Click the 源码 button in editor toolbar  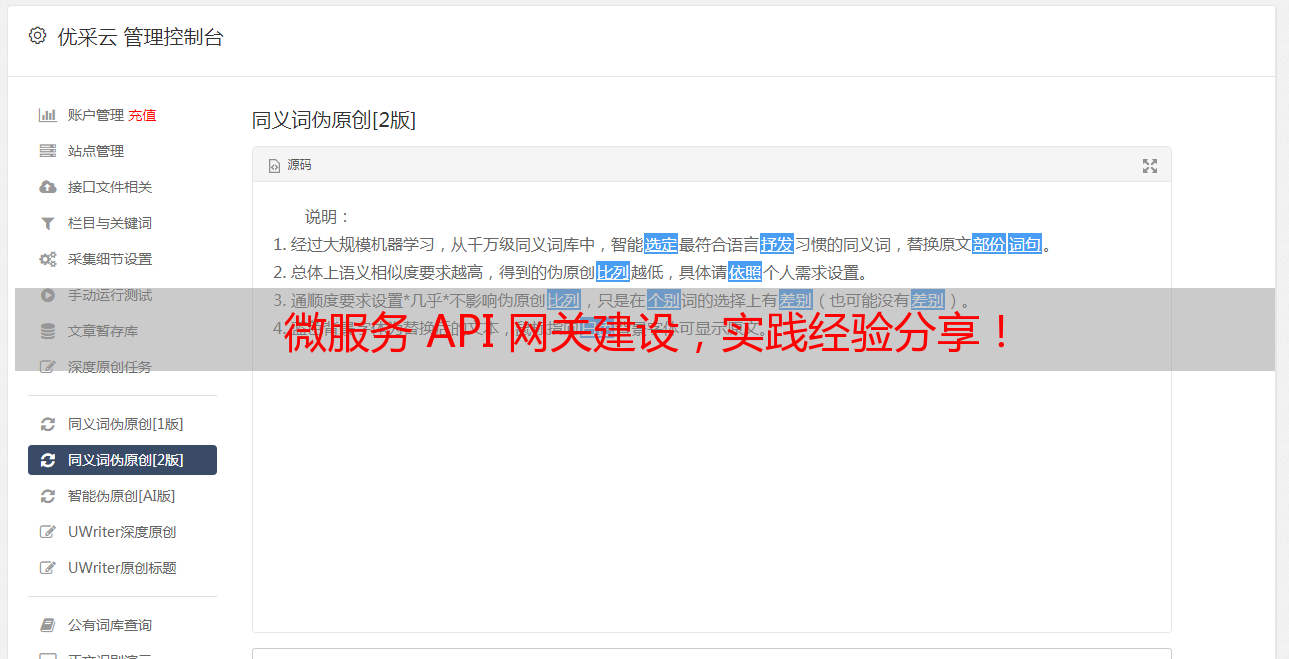(290, 165)
